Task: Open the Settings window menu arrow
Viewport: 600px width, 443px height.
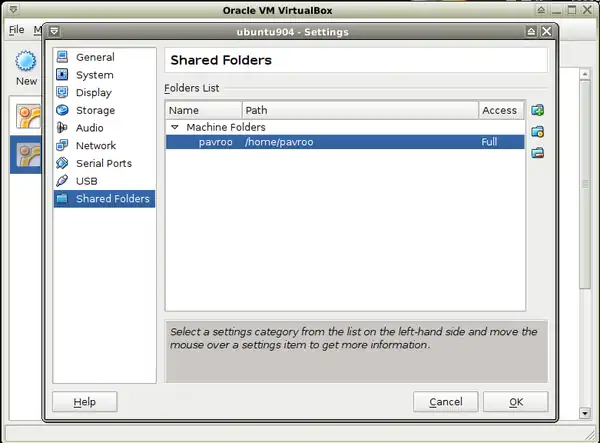Action: [x=54, y=32]
